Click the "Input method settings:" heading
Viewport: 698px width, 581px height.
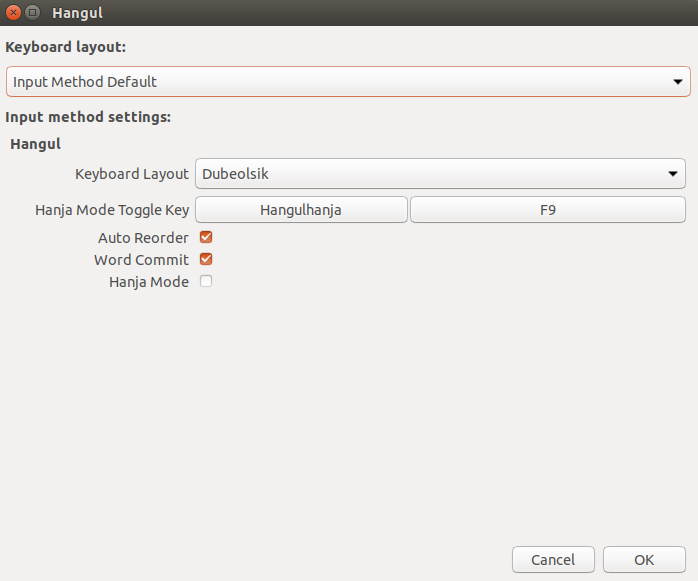[88, 117]
